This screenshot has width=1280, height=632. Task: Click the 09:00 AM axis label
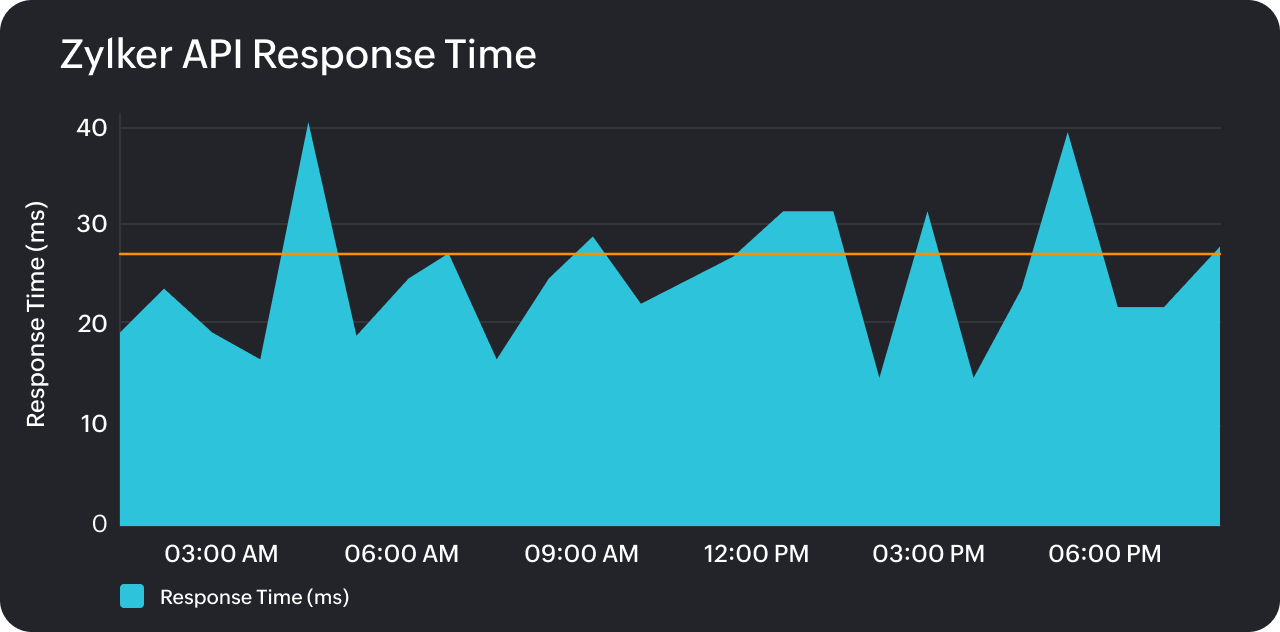pyautogui.click(x=583, y=554)
